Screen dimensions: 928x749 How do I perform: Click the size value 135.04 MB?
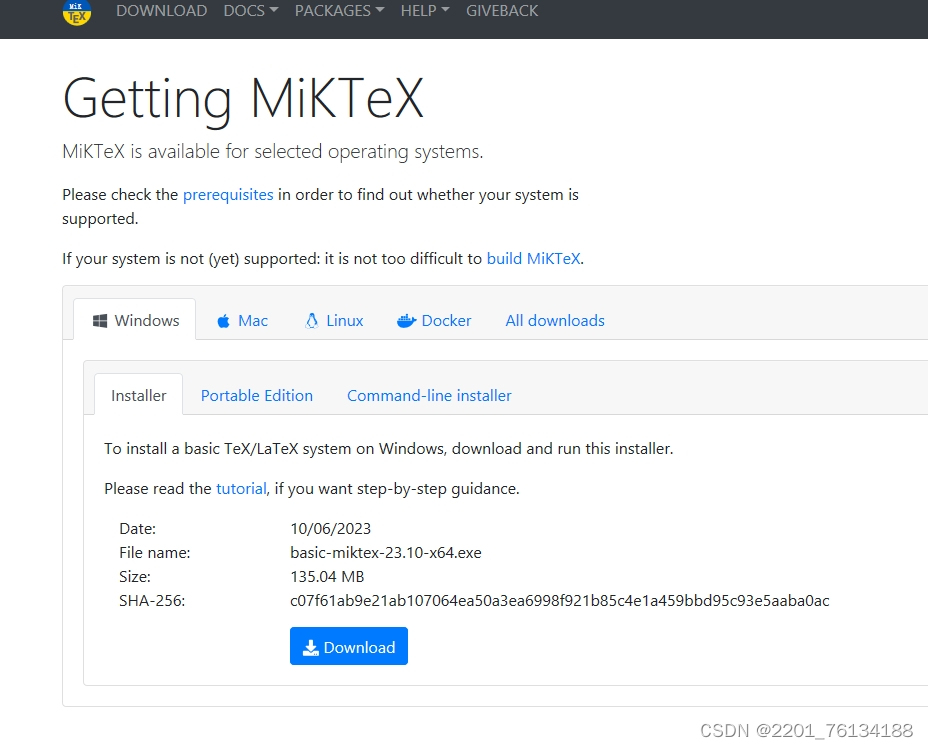(x=327, y=576)
